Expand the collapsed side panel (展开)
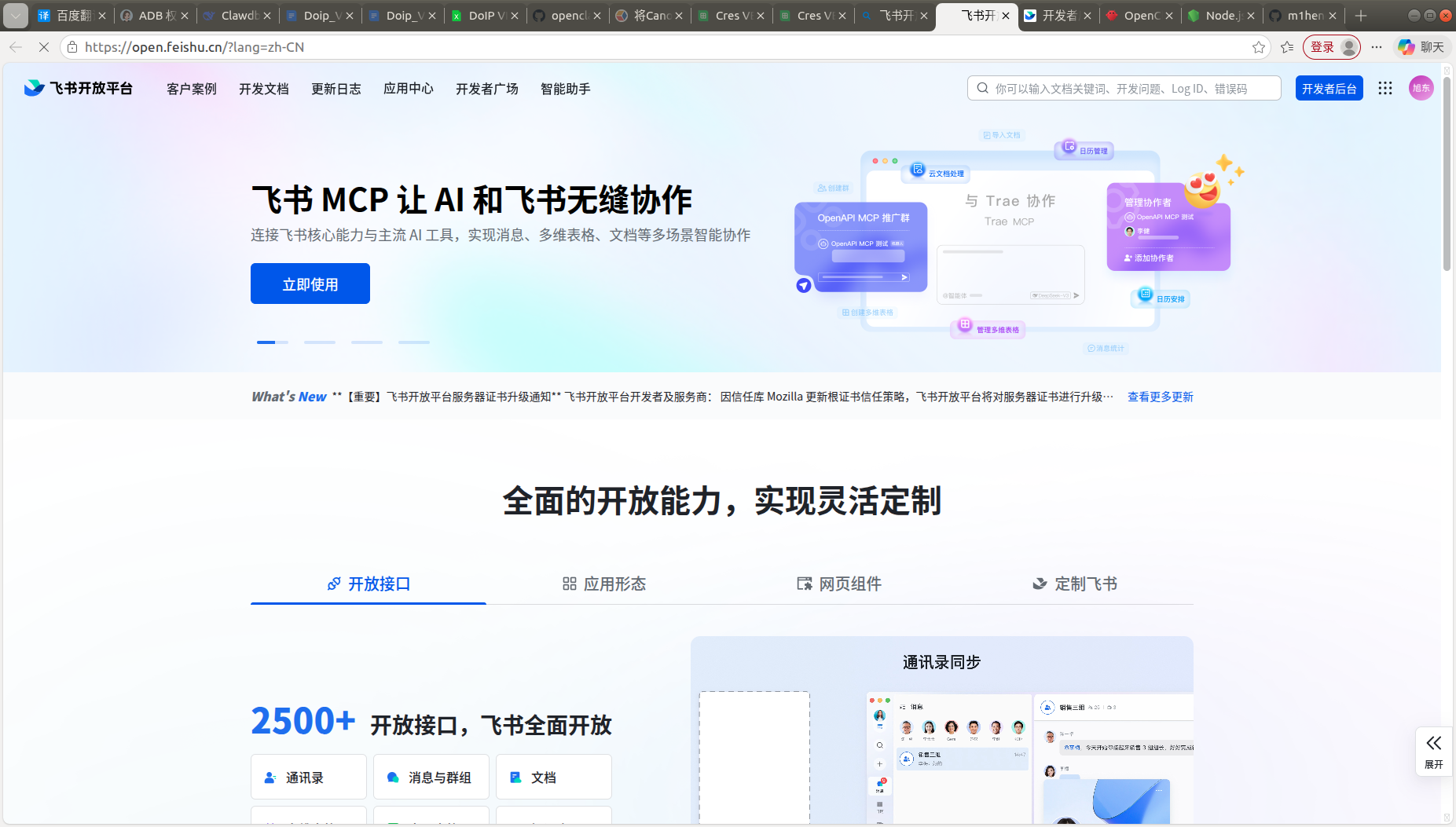Screen dimensions: 1456x827 pyautogui.click(x=1433, y=751)
